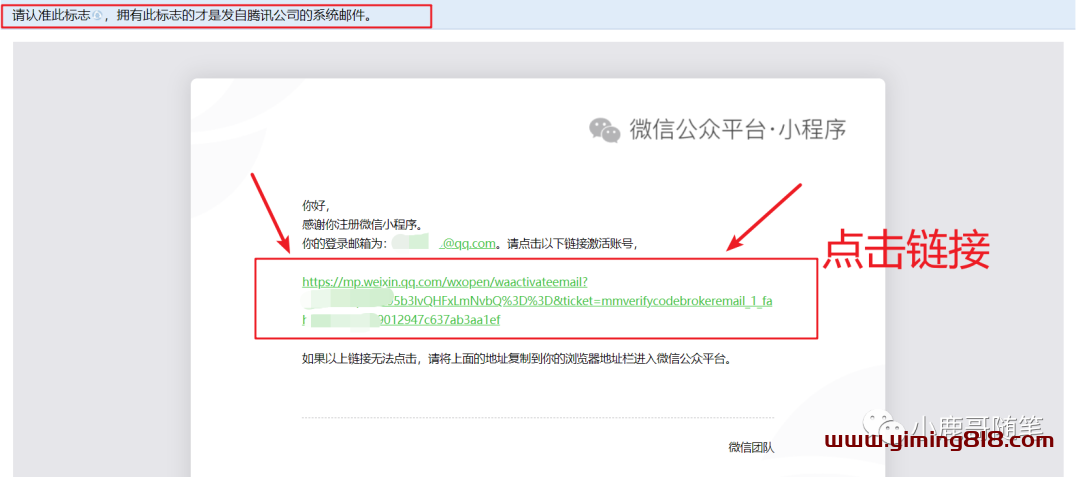Click the right red arrow annotation
This screenshot has height=477, width=1080.
tap(766, 215)
